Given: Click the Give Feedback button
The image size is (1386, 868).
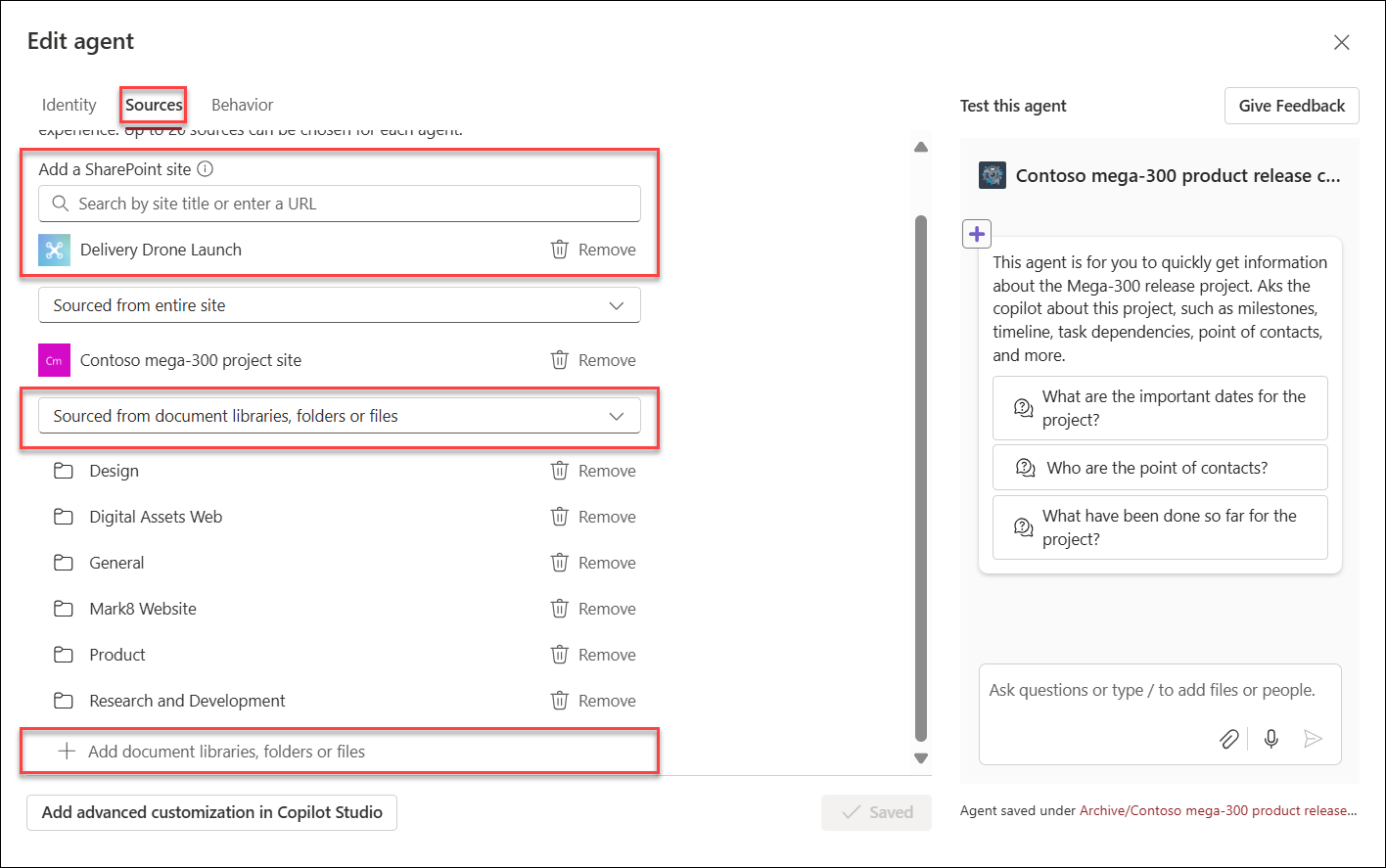Looking at the screenshot, I should point(1291,105).
